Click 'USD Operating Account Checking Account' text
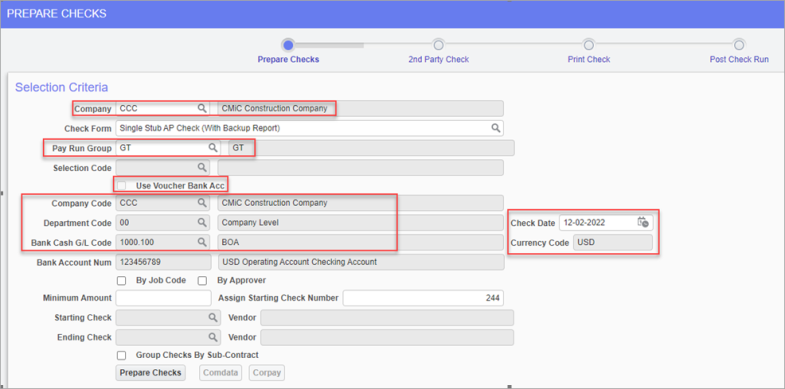 click(x=299, y=262)
